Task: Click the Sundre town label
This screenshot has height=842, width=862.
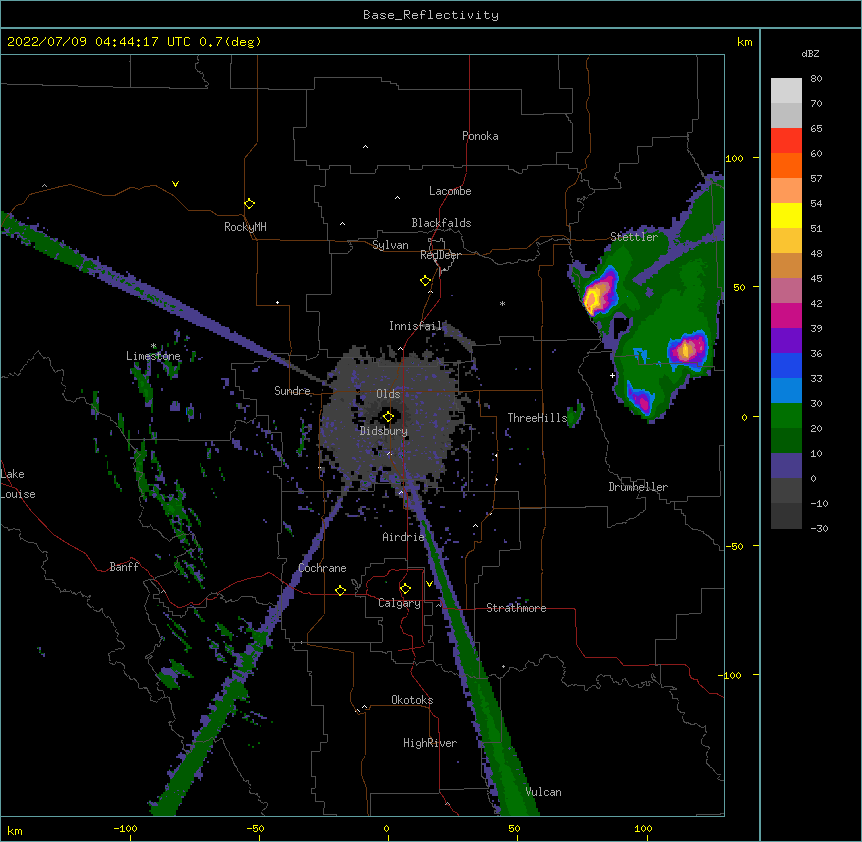Action: pyautogui.click(x=292, y=391)
